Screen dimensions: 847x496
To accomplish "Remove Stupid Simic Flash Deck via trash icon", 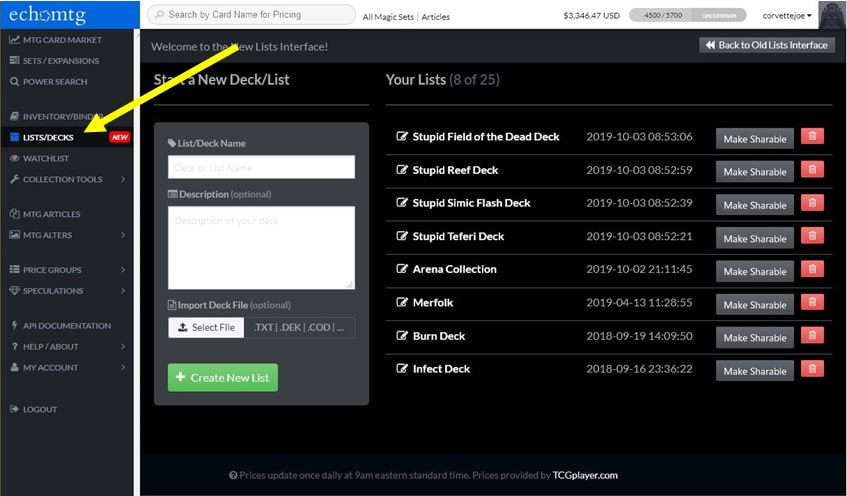I will (812, 203).
